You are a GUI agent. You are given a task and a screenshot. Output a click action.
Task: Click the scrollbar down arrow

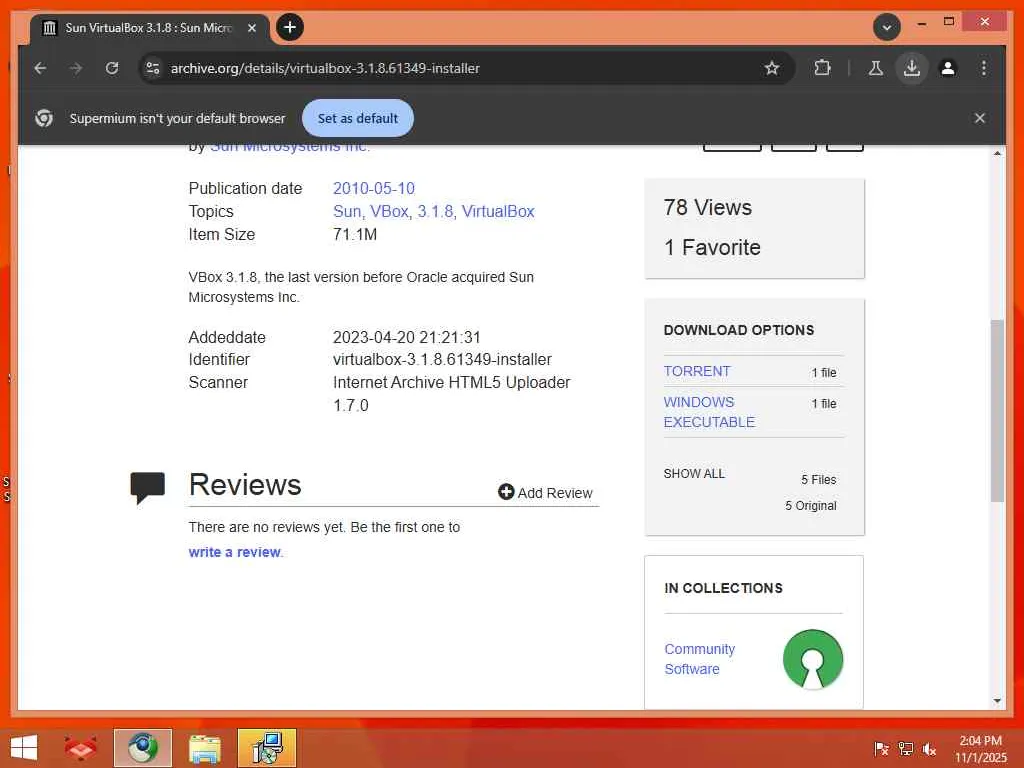click(x=997, y=701)
